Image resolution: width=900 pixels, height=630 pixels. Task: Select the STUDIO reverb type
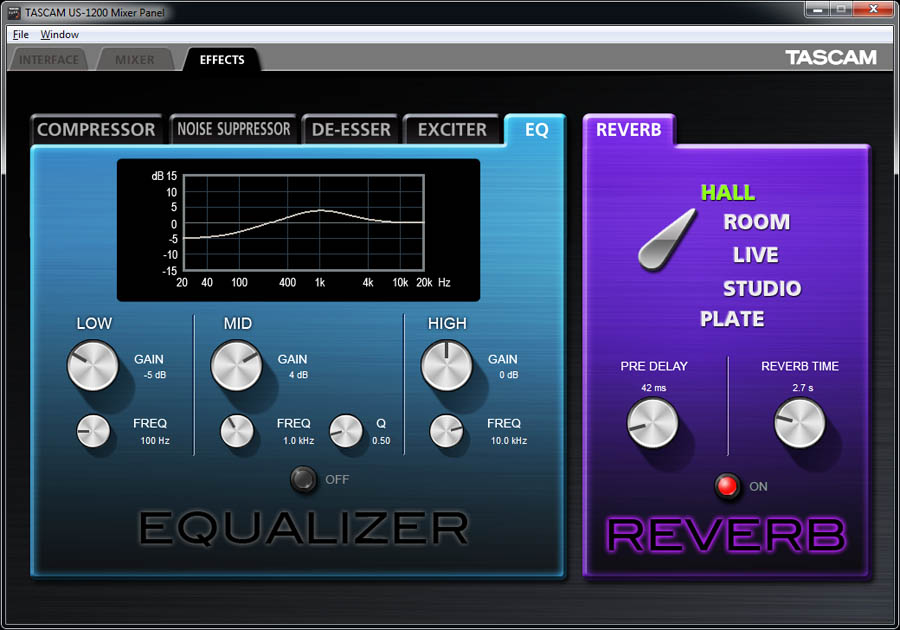762,288
